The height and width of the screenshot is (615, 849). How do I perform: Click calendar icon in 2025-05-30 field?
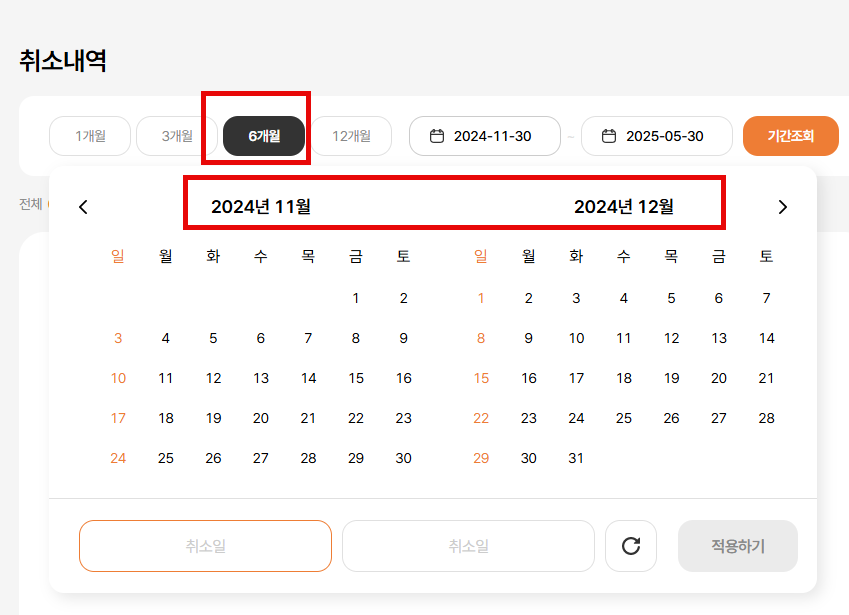pyautogui.click(x=609, y=136)
